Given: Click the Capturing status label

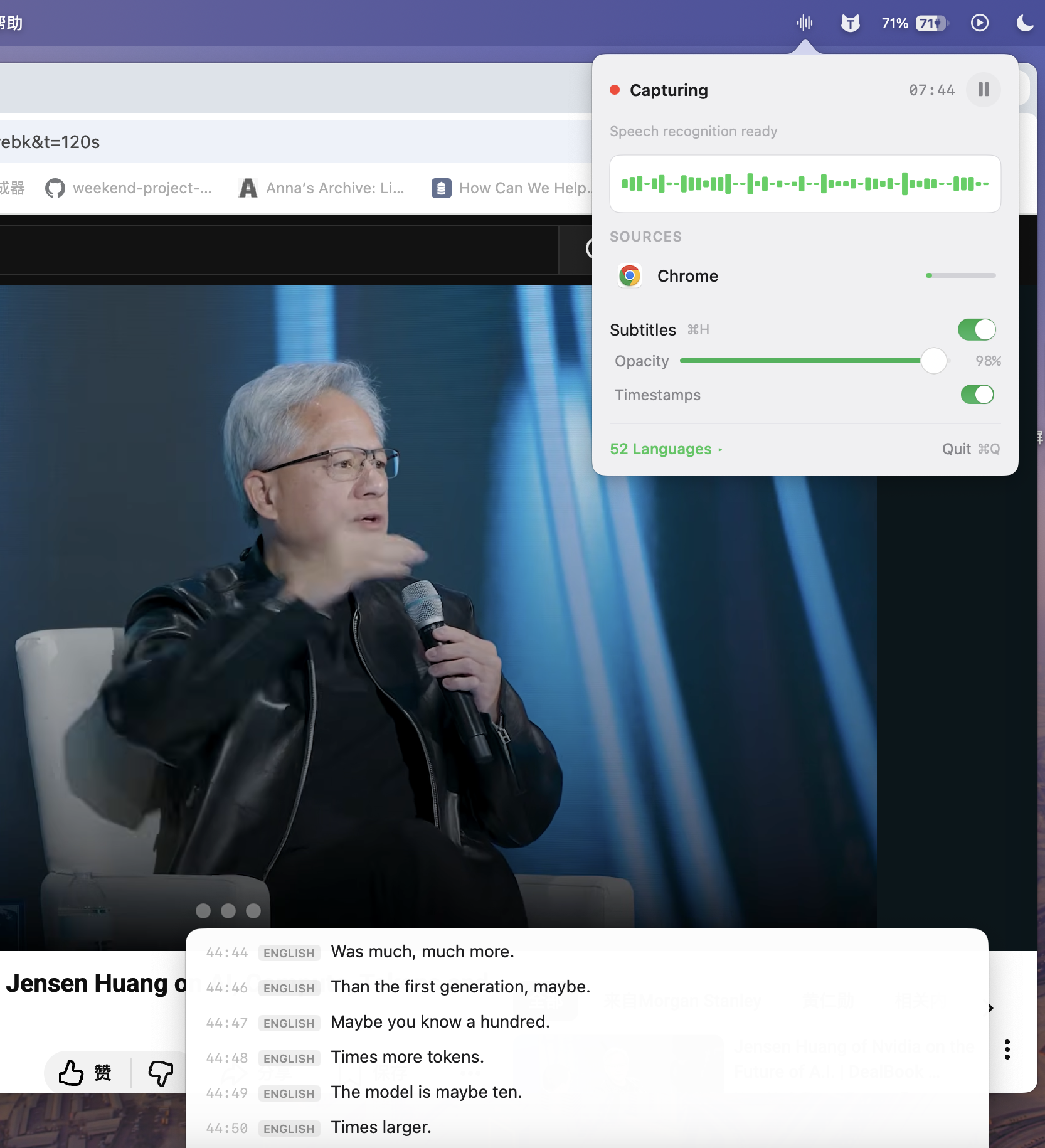Looking at the screenshot, I should [x=669, y=90].
